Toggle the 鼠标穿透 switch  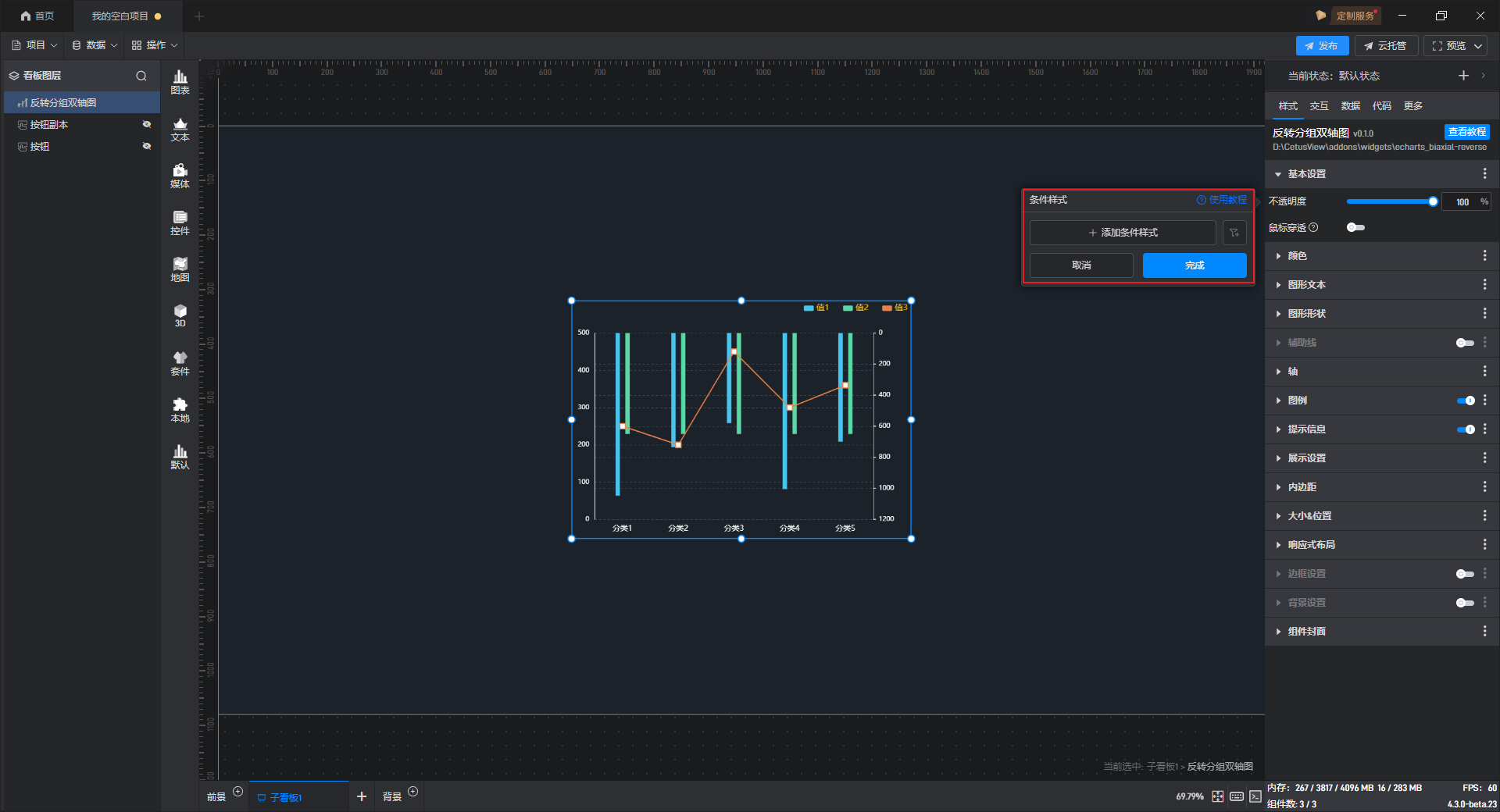point(1355,227)
